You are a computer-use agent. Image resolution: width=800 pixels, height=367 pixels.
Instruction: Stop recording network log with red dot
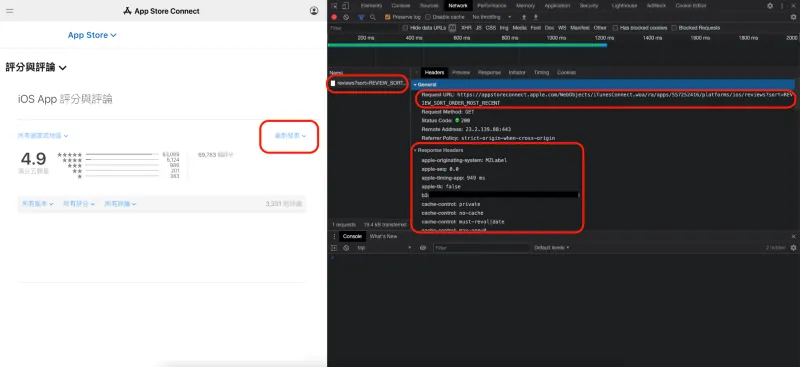[334, 17]
